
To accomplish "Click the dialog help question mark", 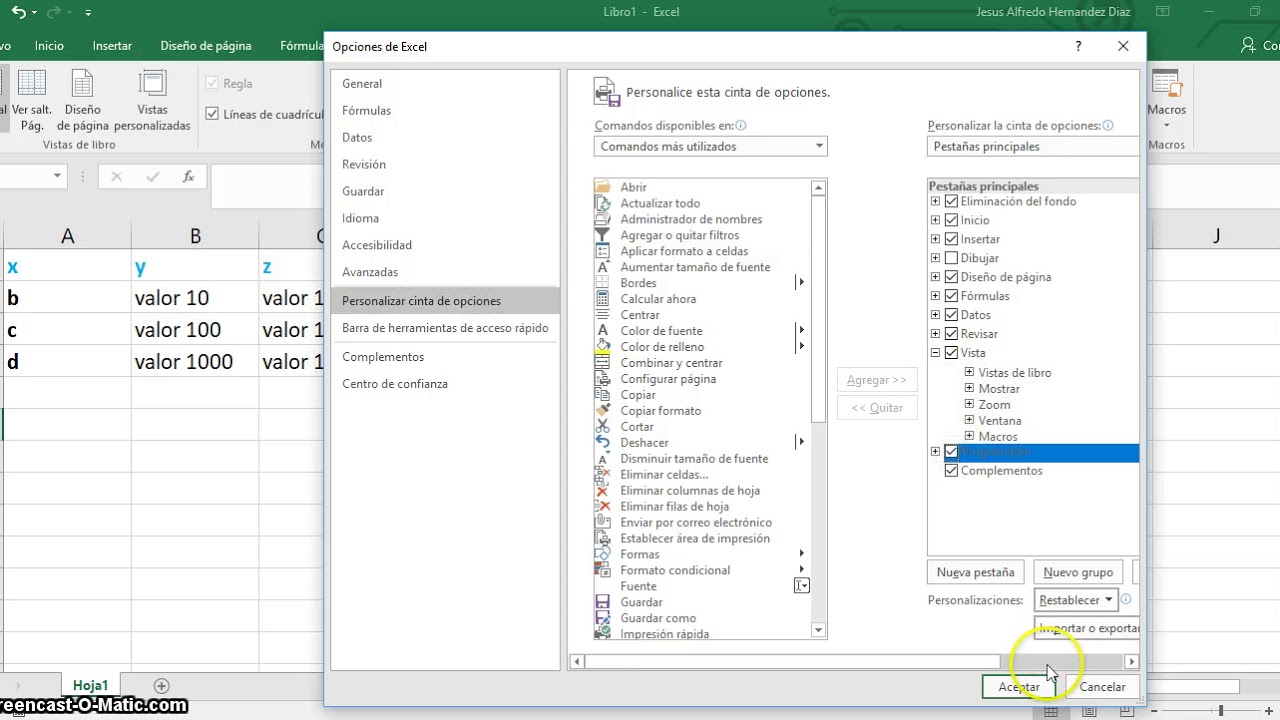I will point(1078,46).
